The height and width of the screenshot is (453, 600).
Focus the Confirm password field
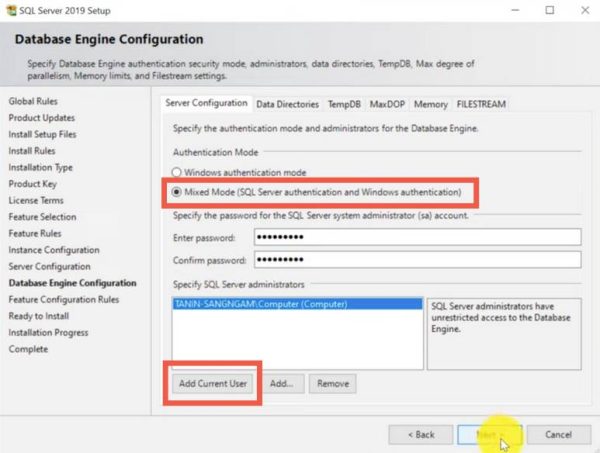coord(417,259)
